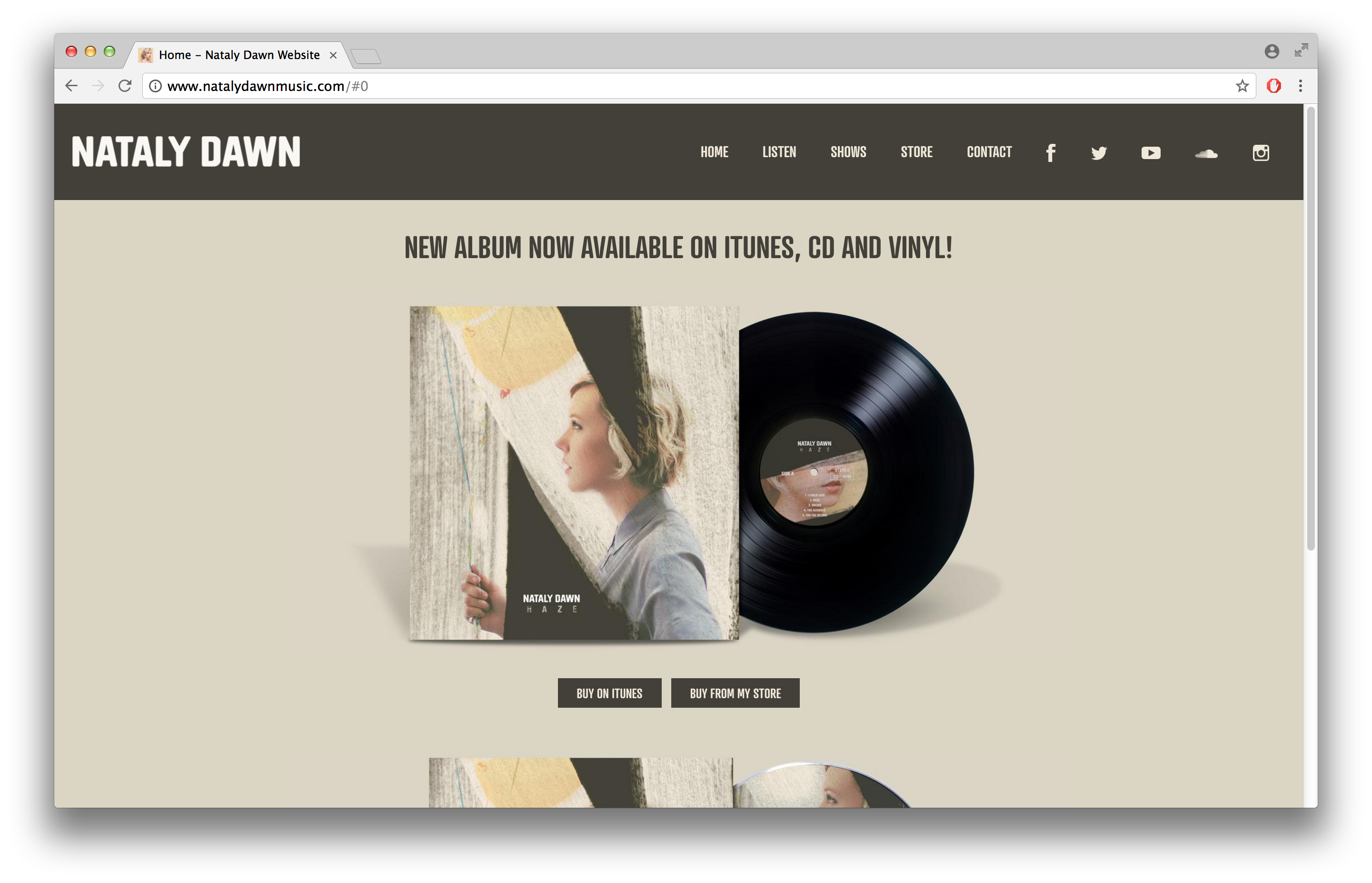
Task: Click the red ad blocker extension icon
Action: 1273,86
